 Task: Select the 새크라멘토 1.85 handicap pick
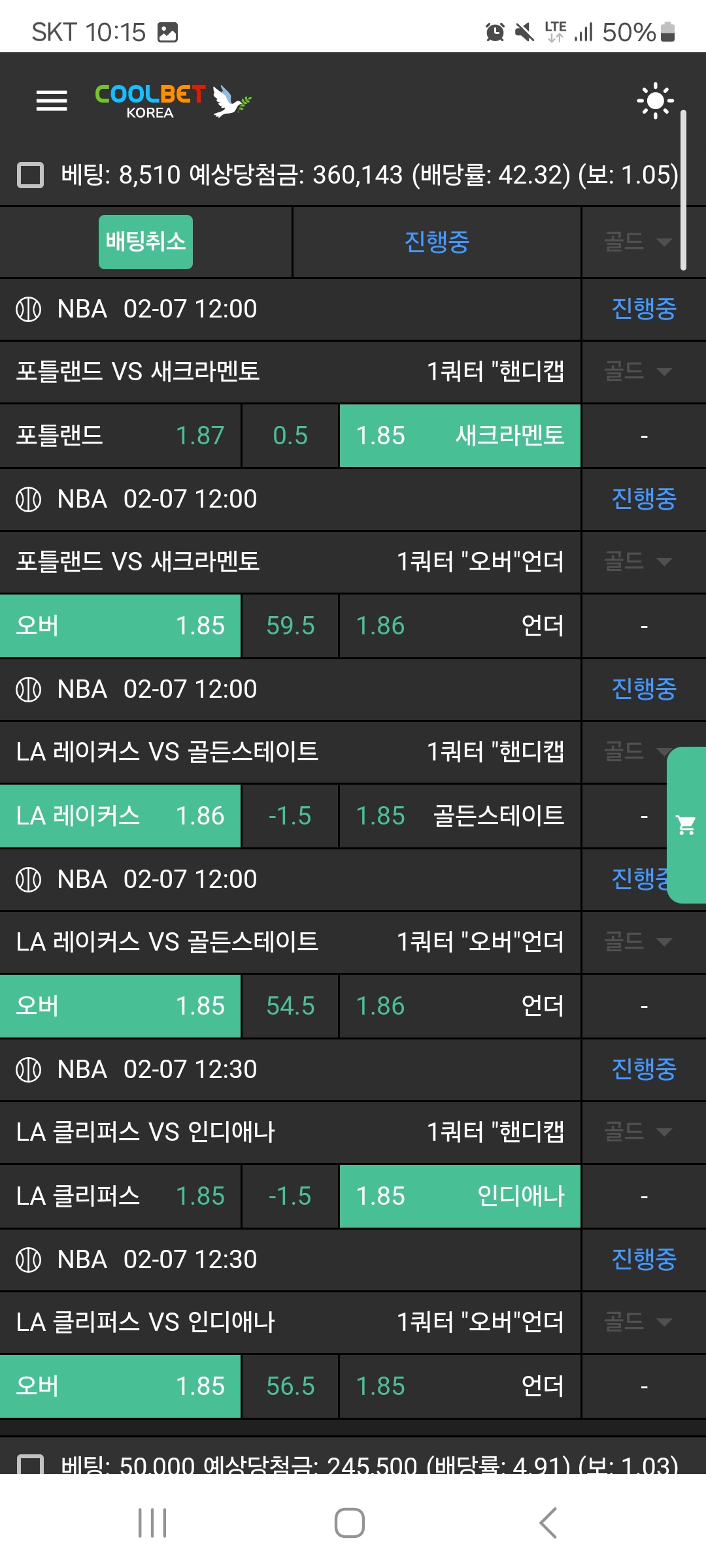460,436
